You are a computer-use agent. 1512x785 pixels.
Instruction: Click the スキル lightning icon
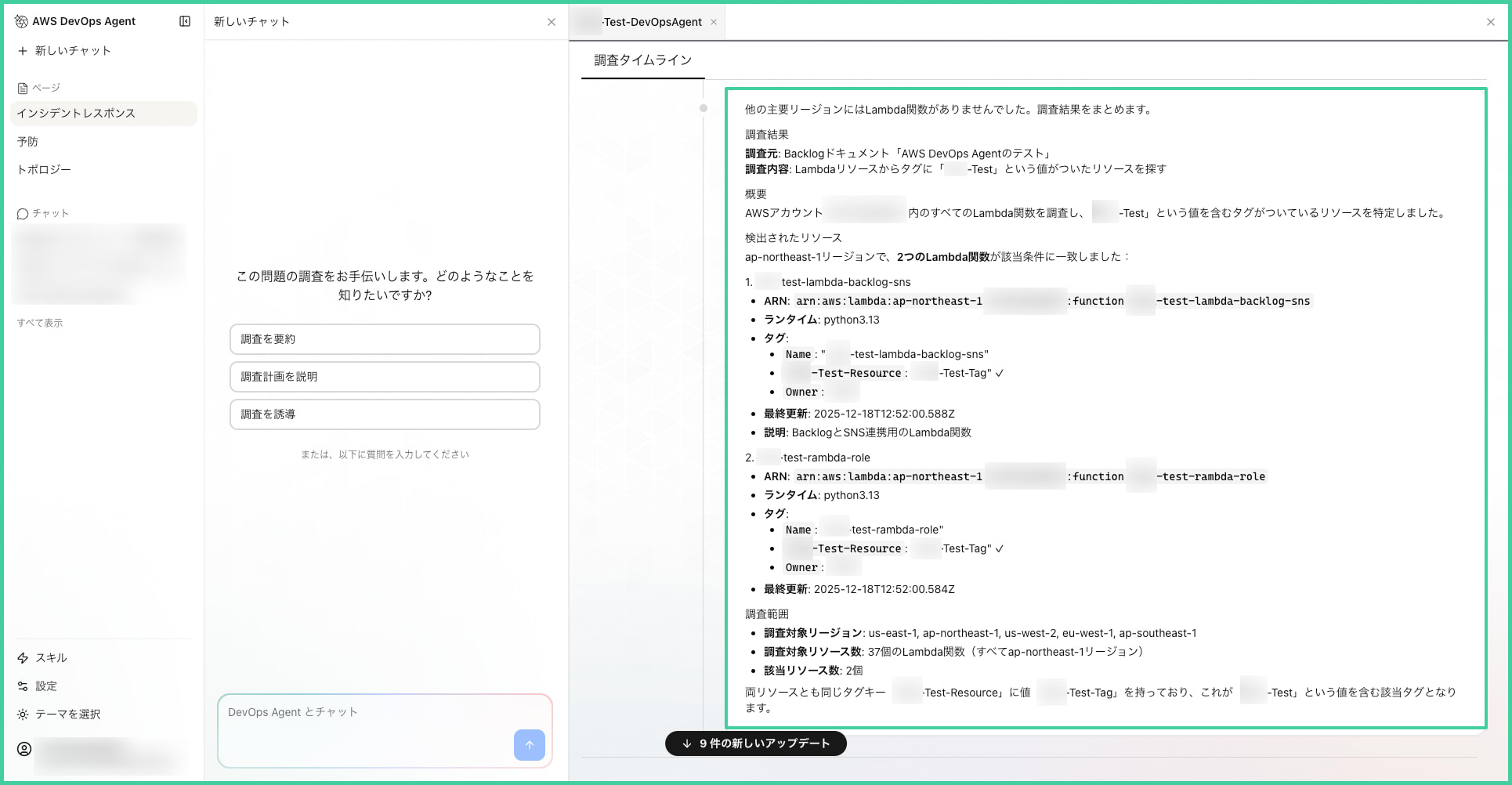pos(23,658)
